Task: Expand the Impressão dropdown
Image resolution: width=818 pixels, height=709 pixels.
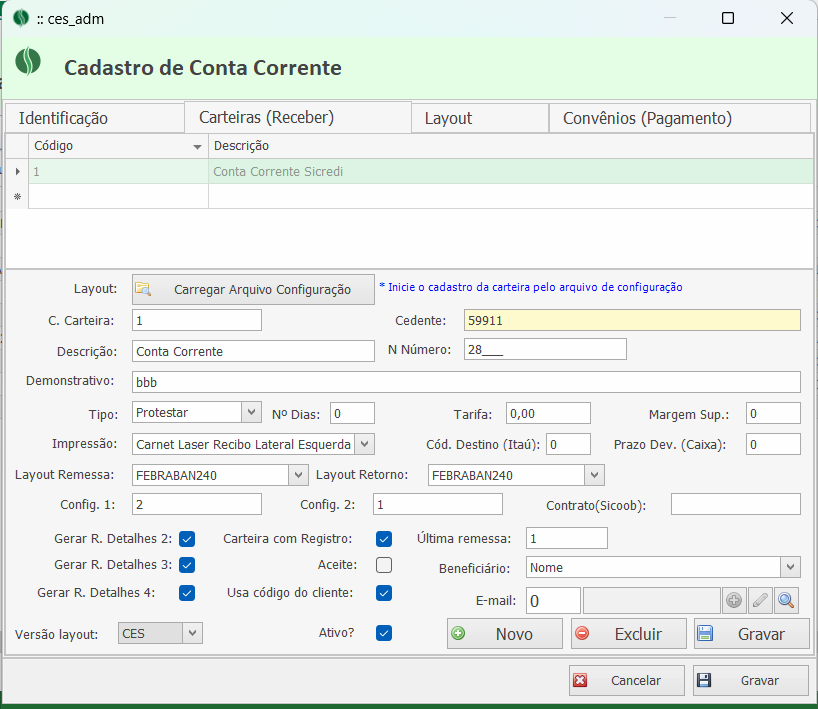Action: click(x=365, y=444)
